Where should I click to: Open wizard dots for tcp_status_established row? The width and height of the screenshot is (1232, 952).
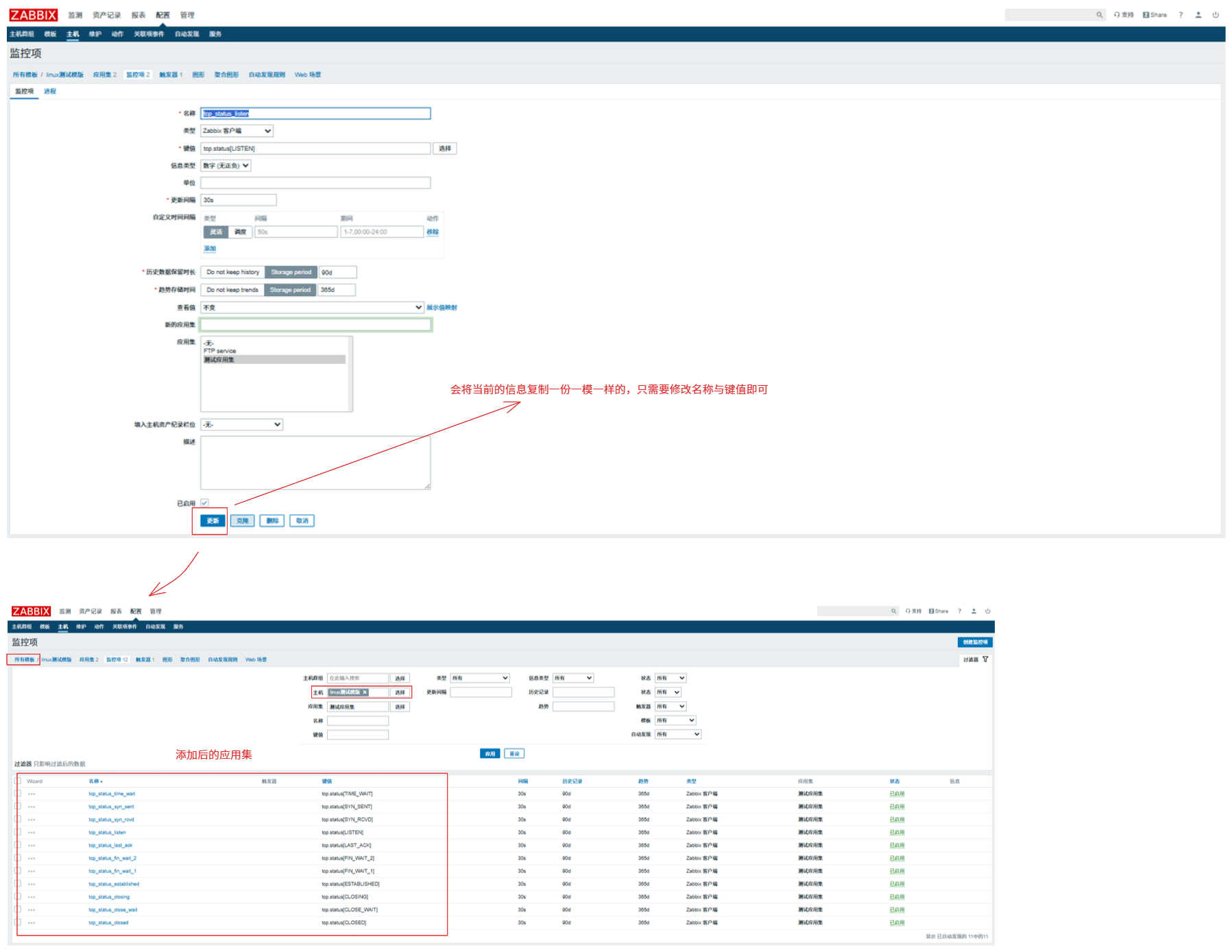coord(32,884)
